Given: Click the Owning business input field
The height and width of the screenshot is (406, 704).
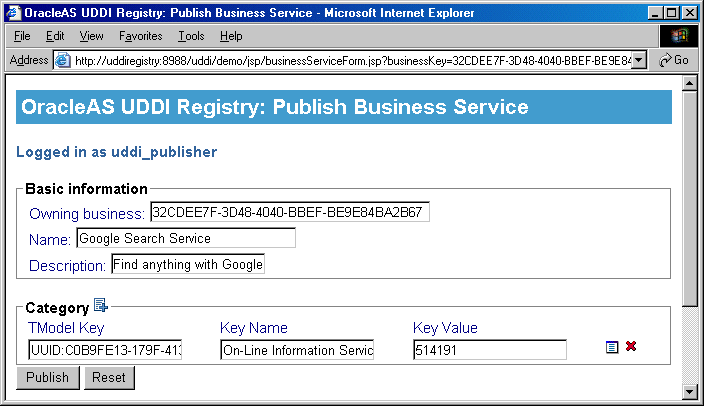Looking at the screenshot, I should point(290,212).
